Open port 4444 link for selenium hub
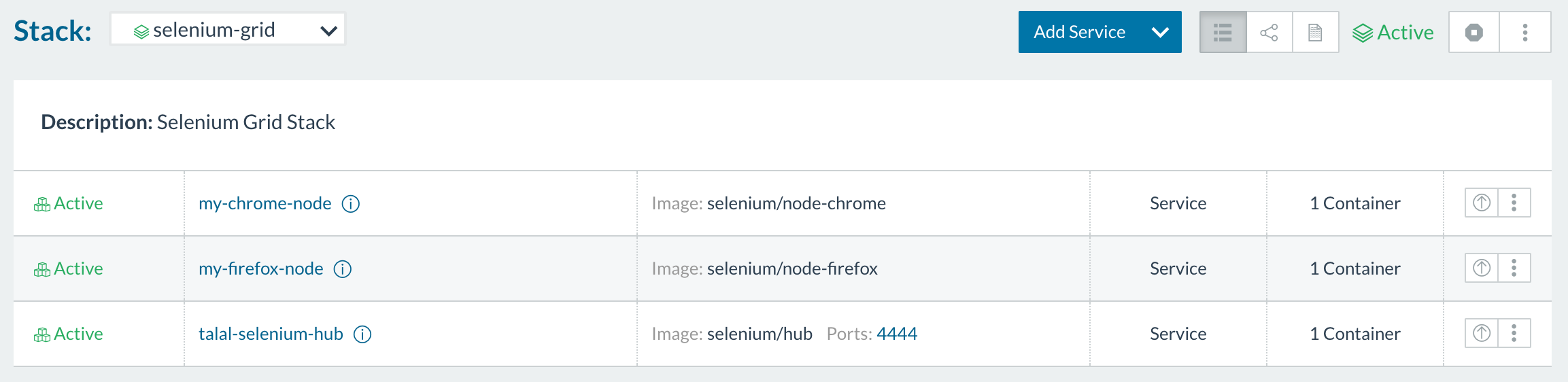 897,334
